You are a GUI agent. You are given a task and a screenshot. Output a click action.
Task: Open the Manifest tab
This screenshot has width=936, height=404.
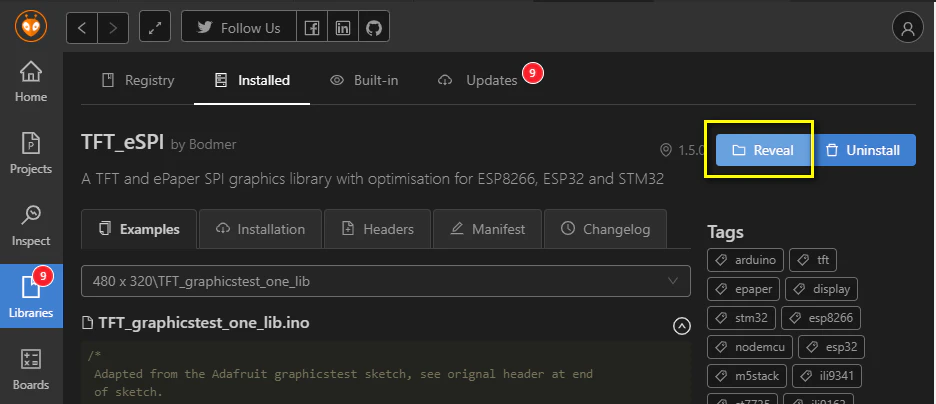point(488,229)
